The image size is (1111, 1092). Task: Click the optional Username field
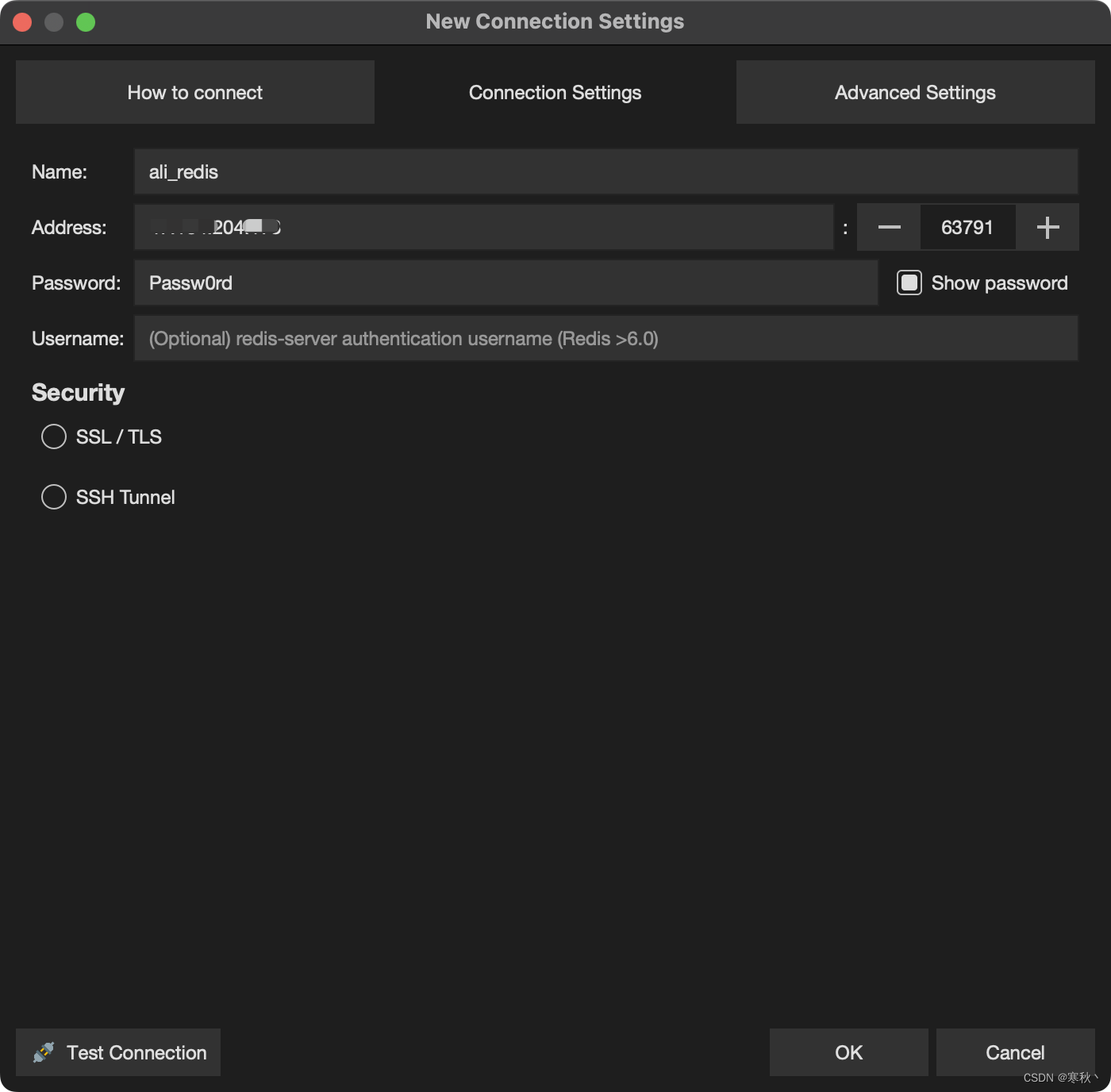coord(555,338)
